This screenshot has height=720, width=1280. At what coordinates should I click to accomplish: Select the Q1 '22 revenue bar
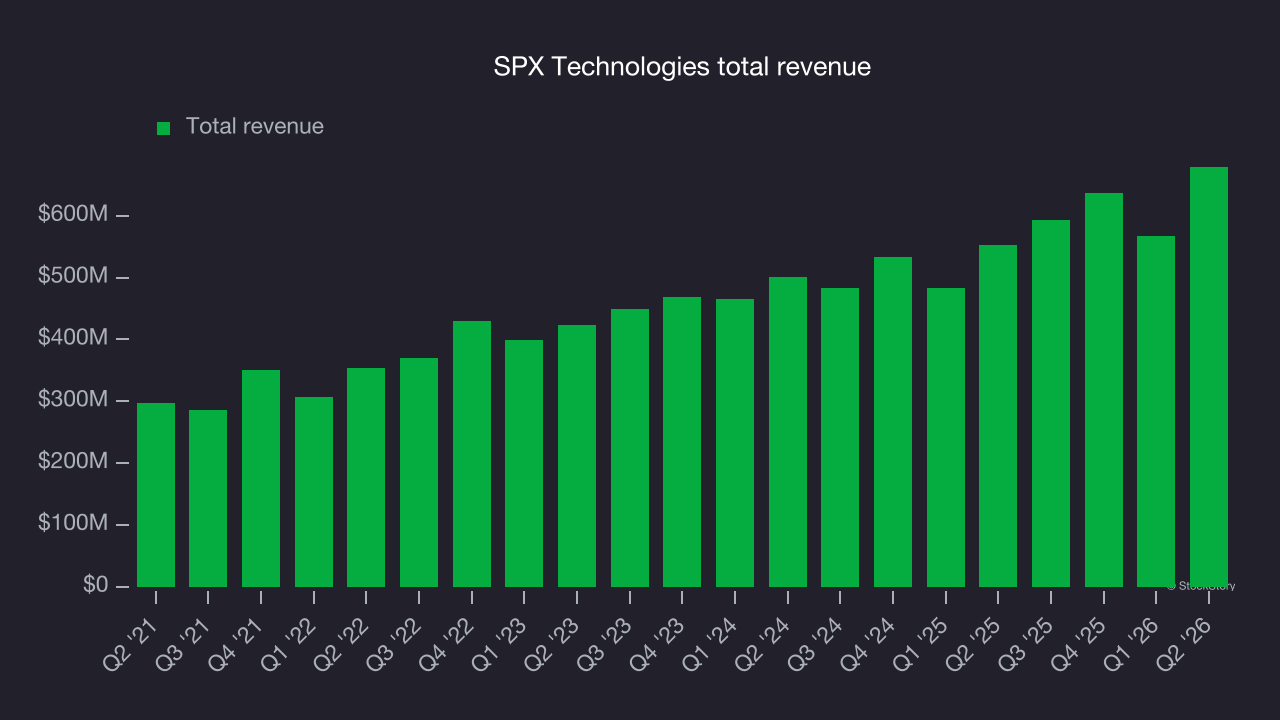(x=314, y=492)
